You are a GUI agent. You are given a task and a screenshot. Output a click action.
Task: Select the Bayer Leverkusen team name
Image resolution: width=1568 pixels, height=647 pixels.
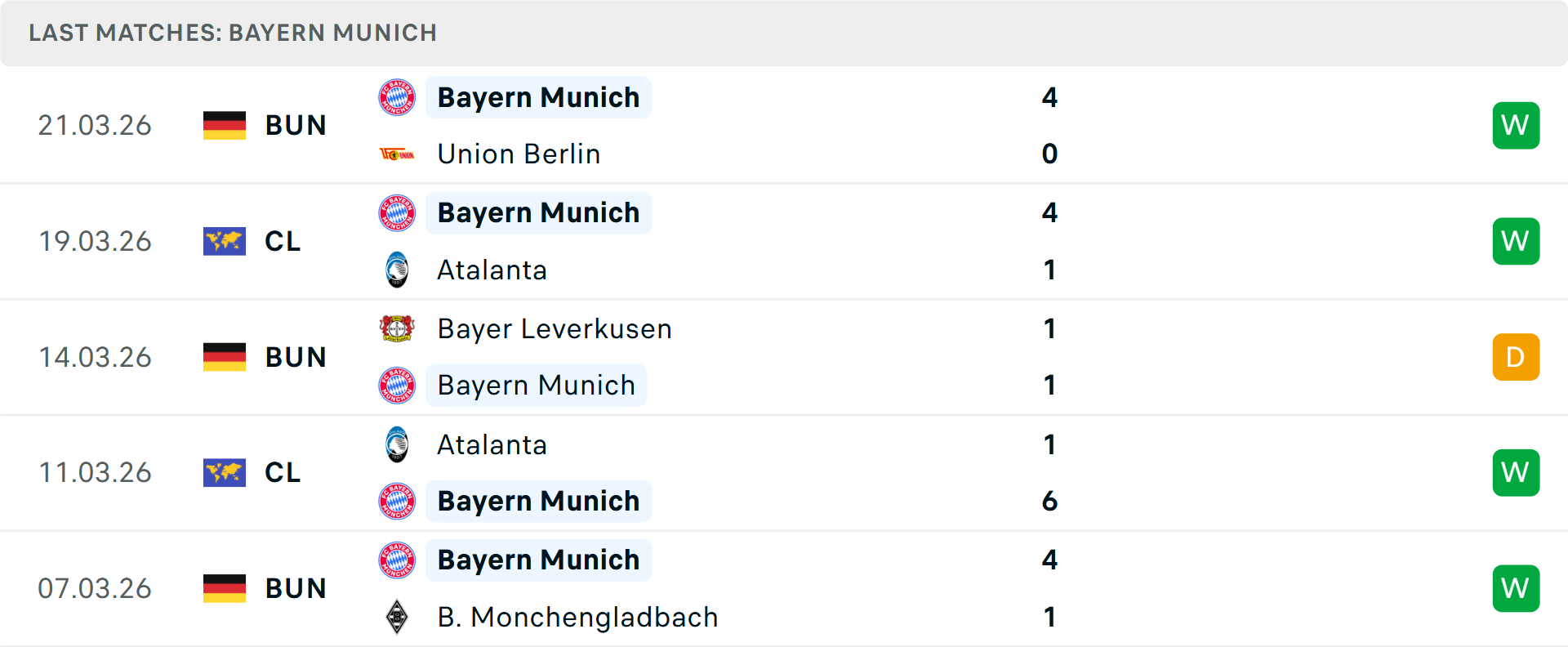pyautogui.click(x=555, y=328)
